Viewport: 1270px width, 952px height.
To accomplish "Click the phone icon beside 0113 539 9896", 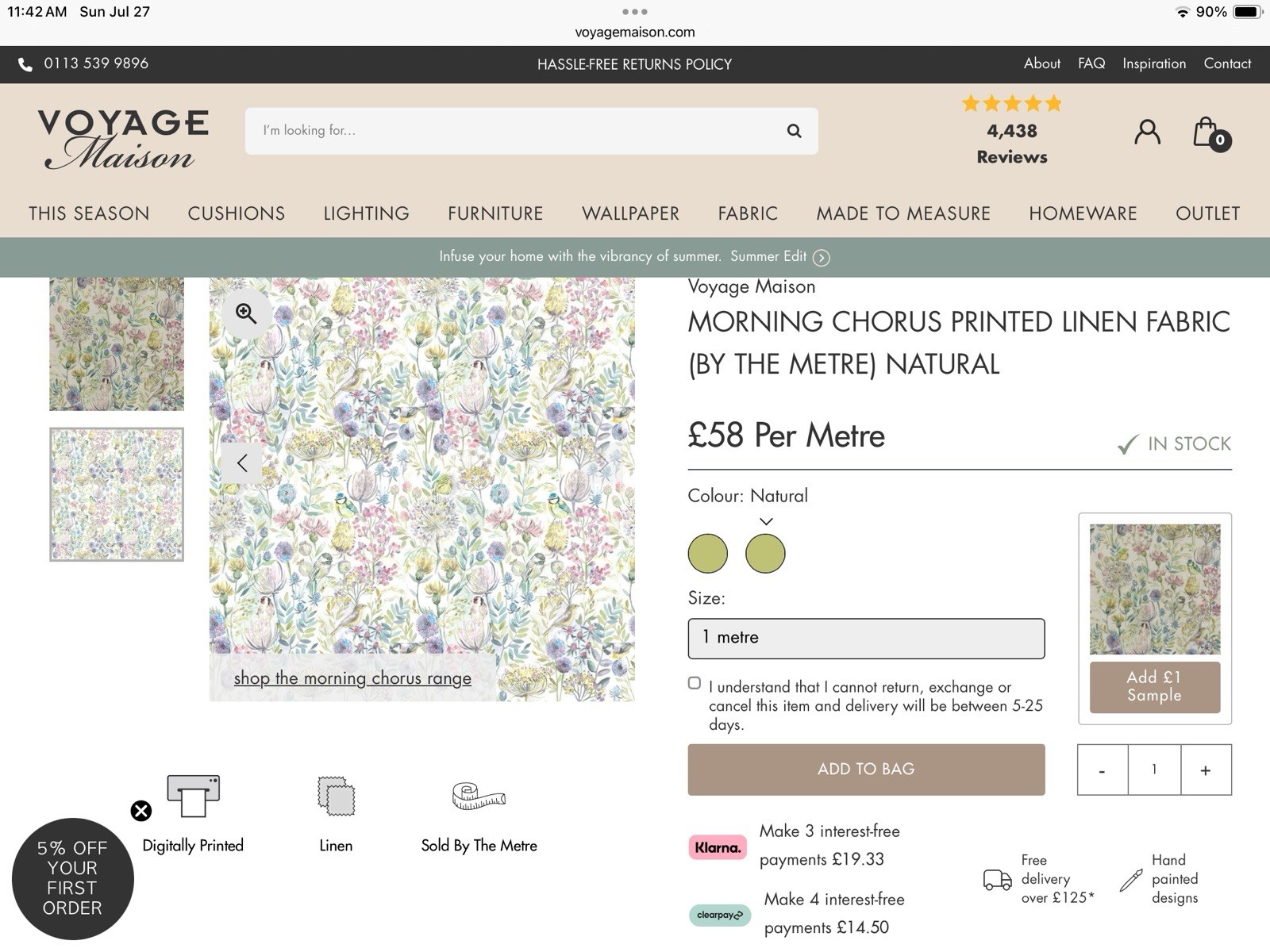I will 25,64.
